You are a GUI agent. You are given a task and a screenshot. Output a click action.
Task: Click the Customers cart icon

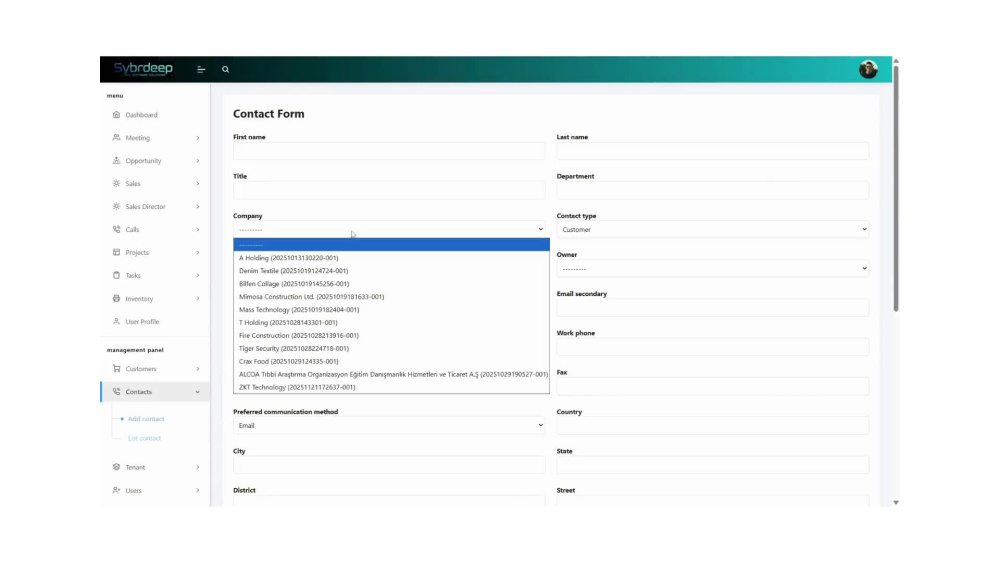(x=116, y=369)
